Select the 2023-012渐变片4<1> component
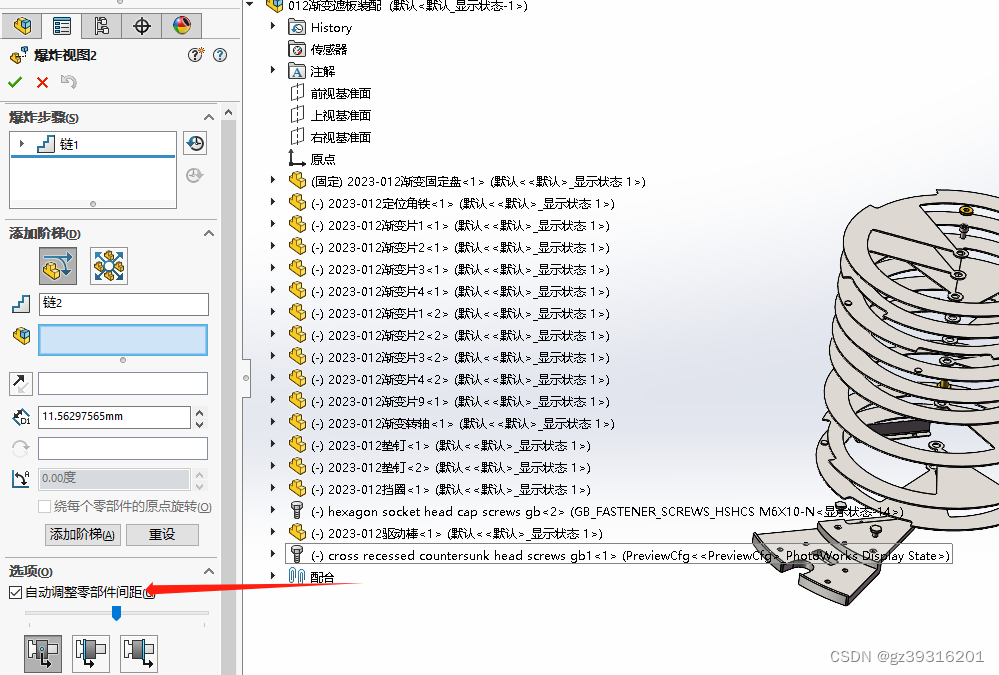The width and height of the screenshot is (999, 675). coord(460,292)
